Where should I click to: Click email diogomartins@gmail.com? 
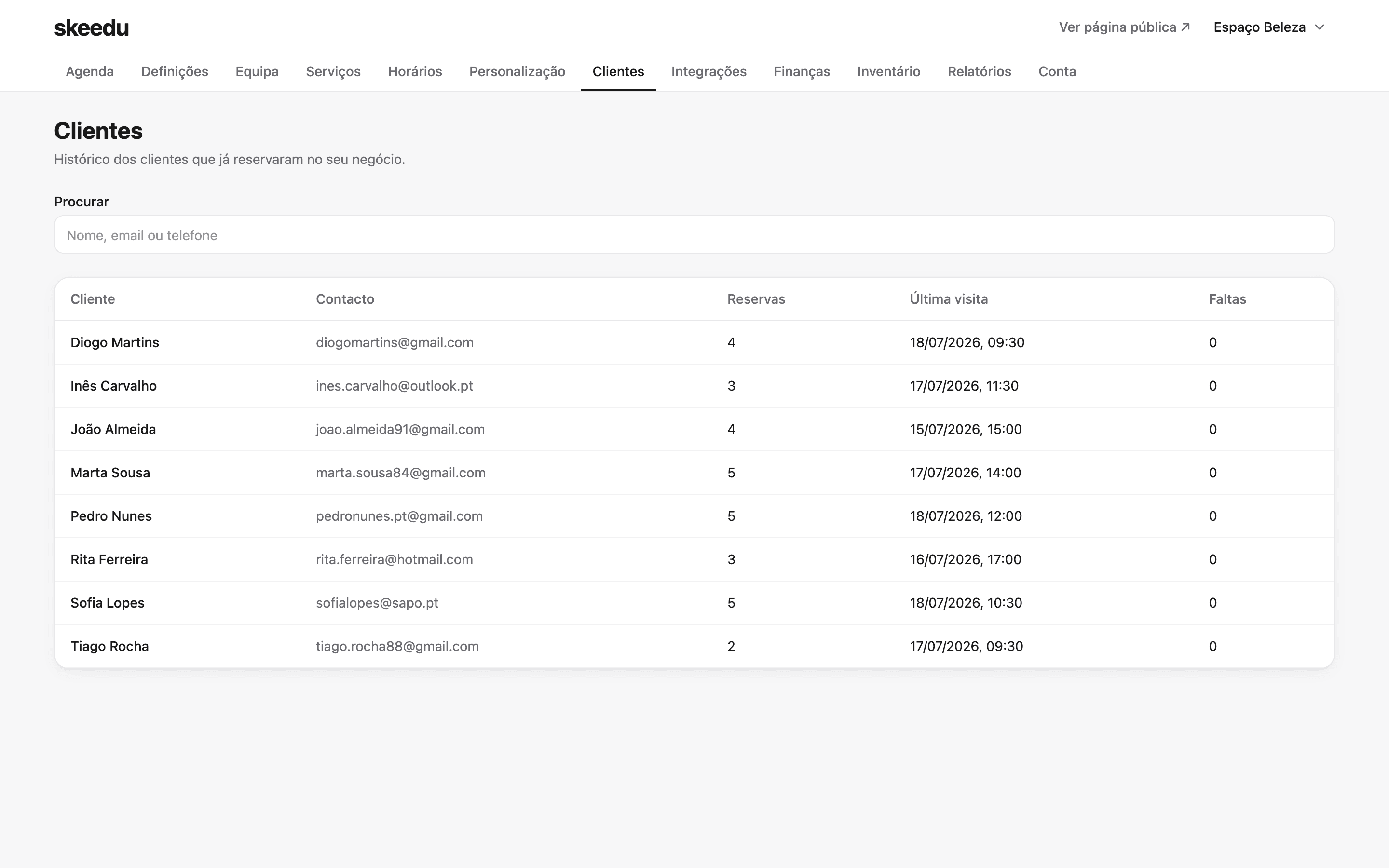(395, 343)
